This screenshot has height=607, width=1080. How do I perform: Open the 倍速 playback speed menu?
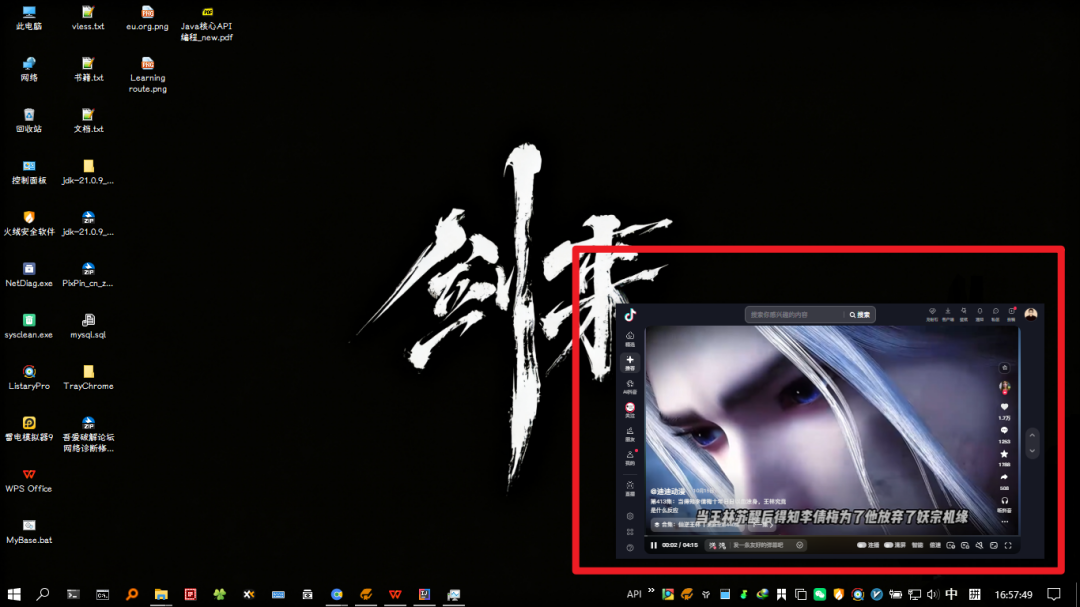click(935, 545)
